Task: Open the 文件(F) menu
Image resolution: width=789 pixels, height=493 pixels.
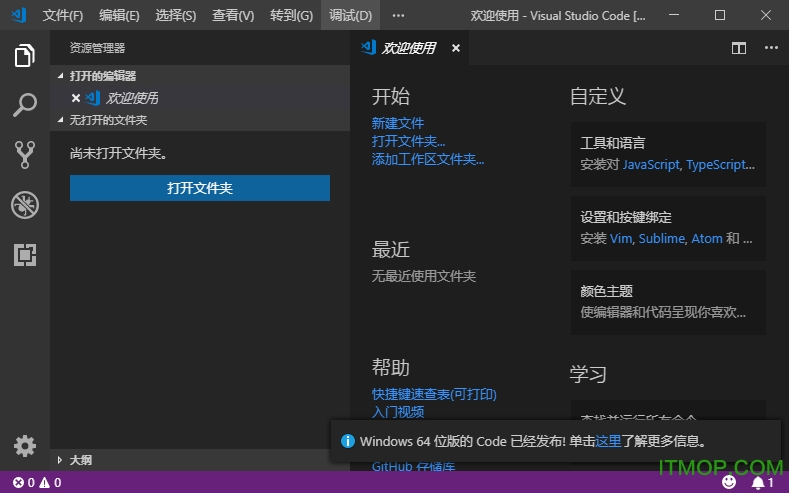Action: point(62,16)
